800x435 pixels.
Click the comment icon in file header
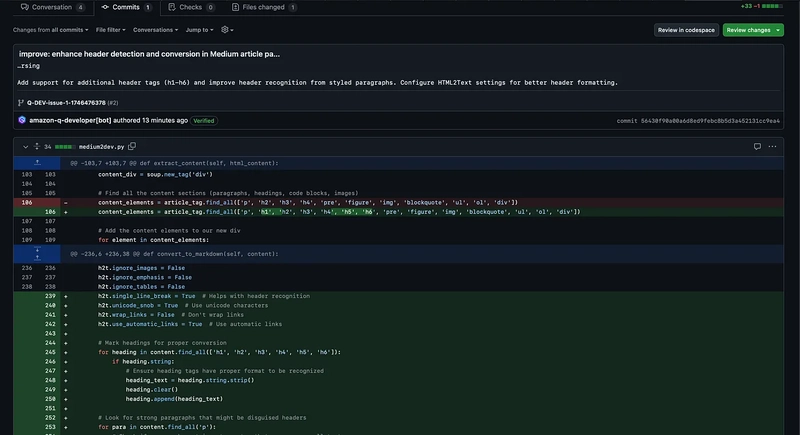click(x=757, y=146)
